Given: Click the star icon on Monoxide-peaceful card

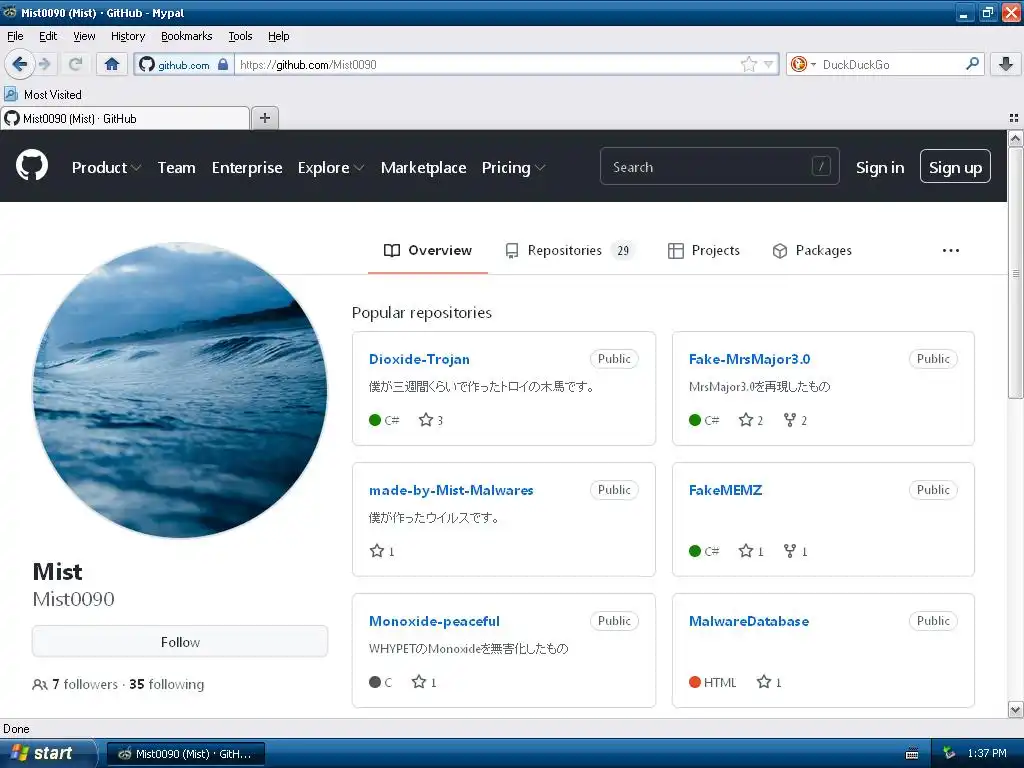Looking at the screenshot, I should coord(419,682).
